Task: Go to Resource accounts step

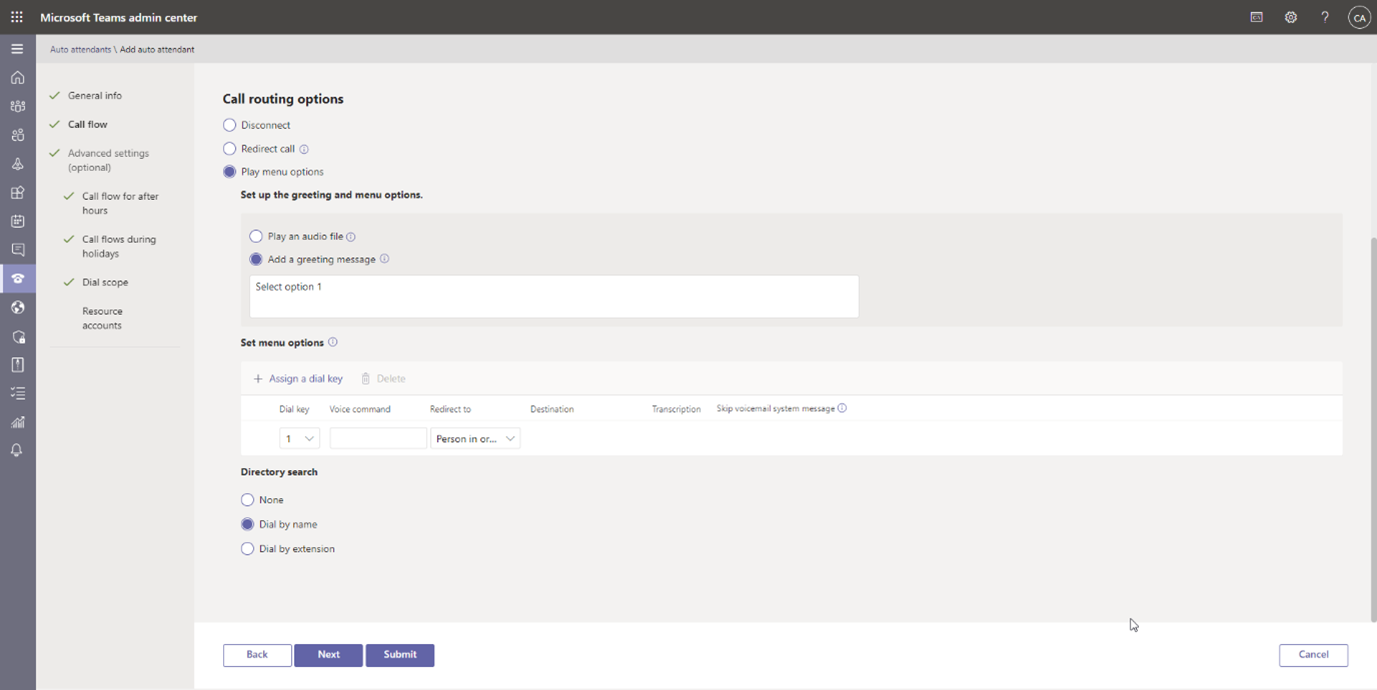Action: point(102,318)
